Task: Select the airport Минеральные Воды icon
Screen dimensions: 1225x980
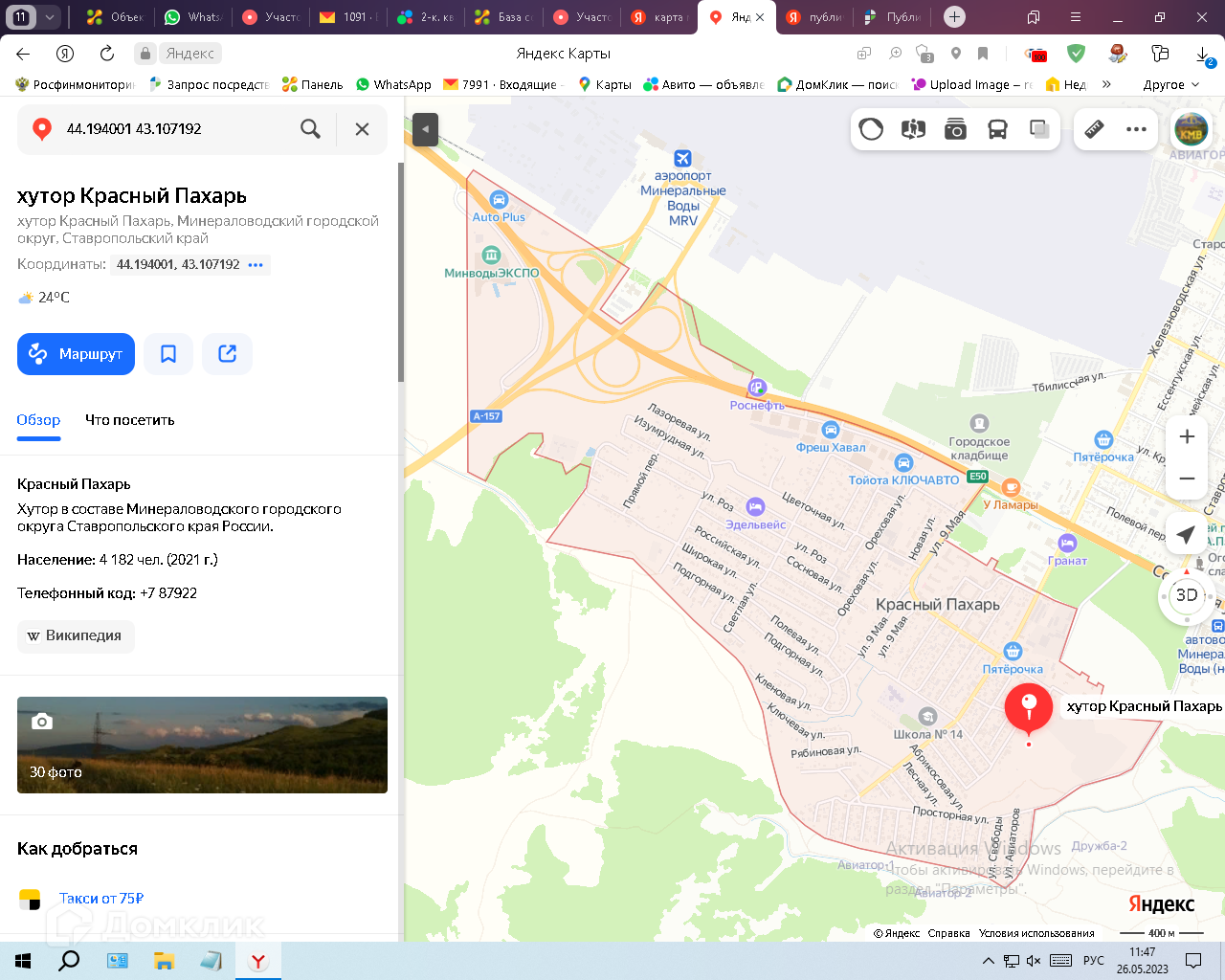Action: coord(682,158)
